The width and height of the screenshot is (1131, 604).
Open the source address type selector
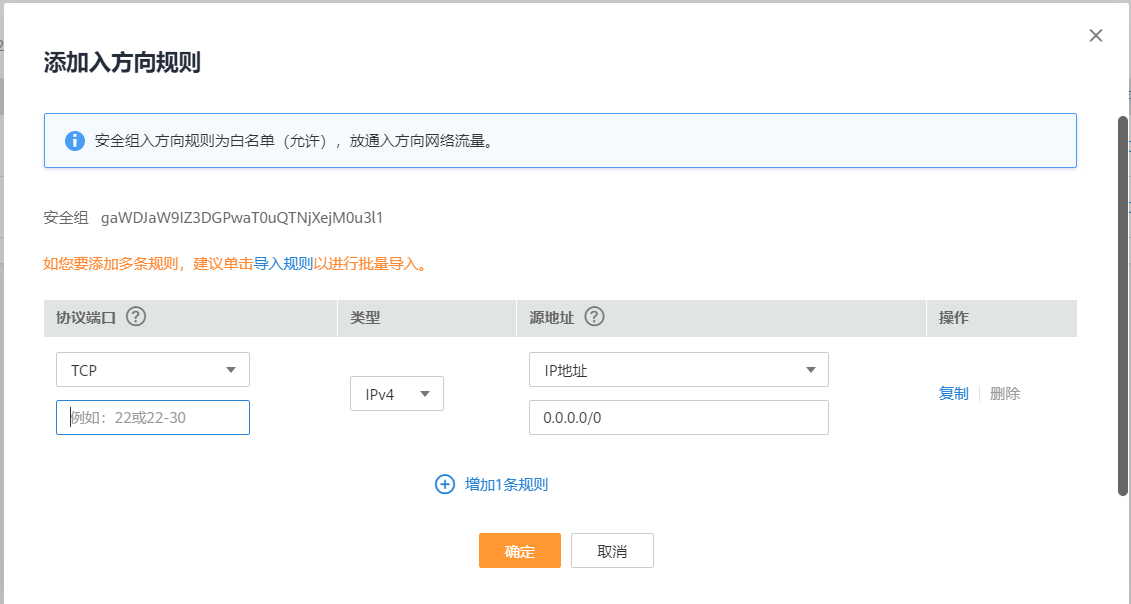pyautogui.click(x=678, y=369)
